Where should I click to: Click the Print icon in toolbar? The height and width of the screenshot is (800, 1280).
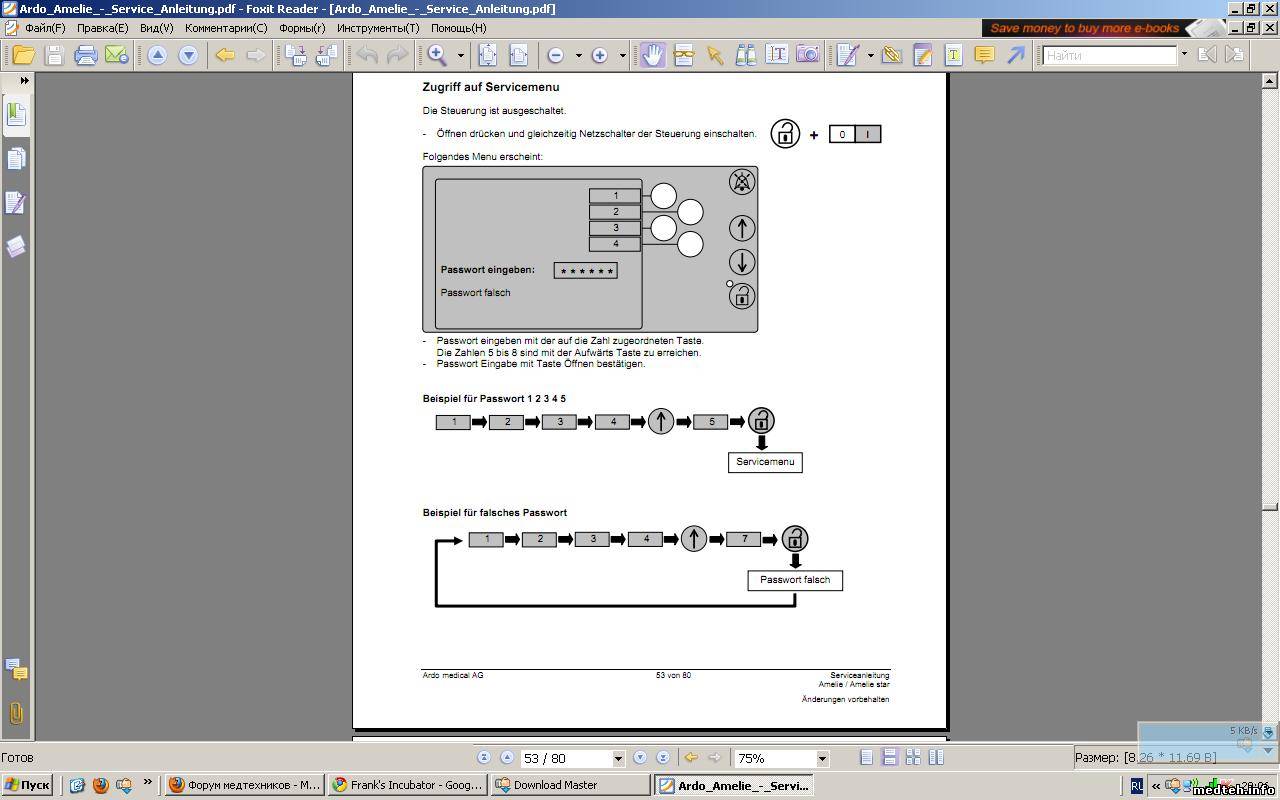[85, 55]
